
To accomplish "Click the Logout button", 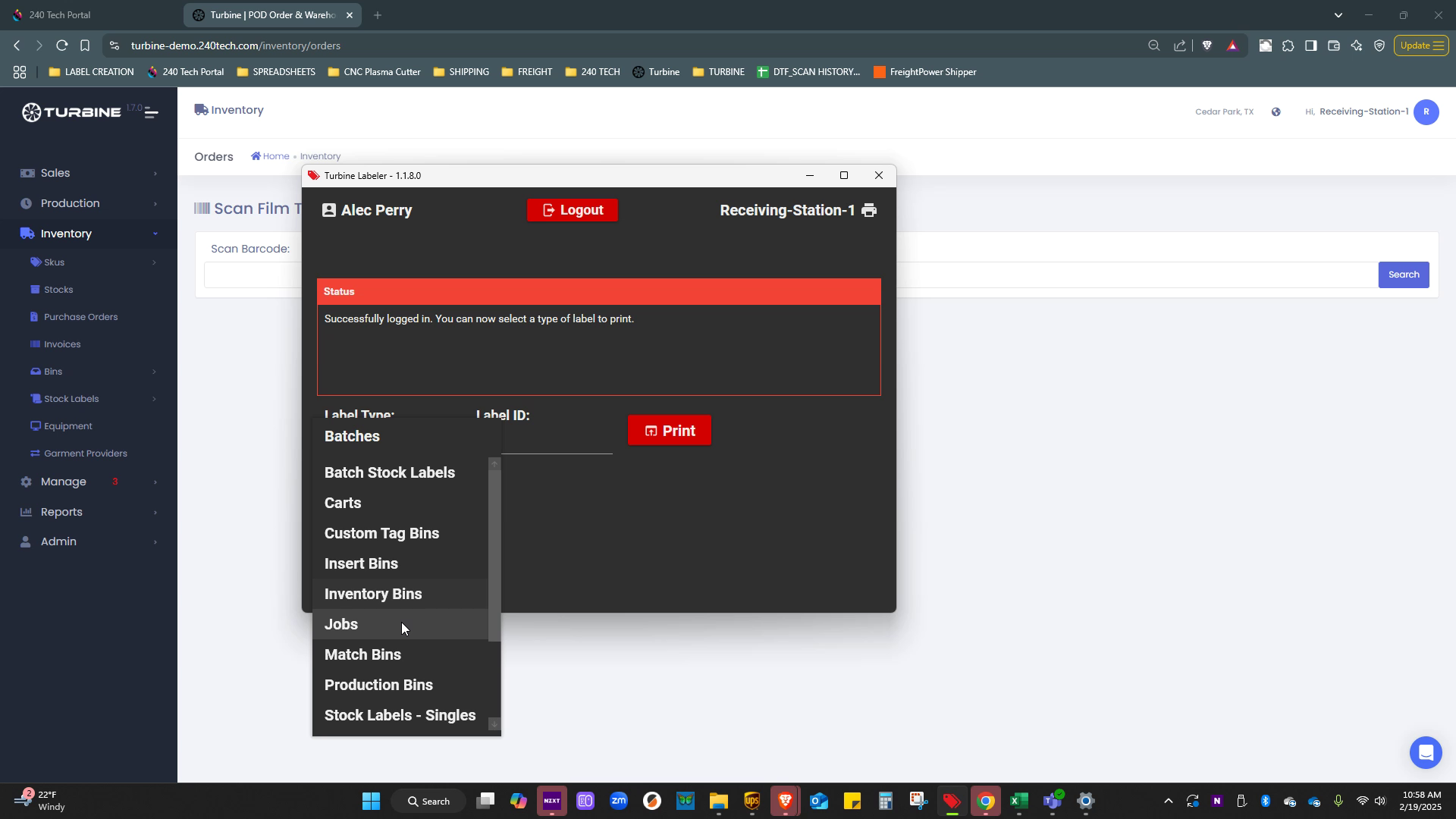I will coord(573,210).
